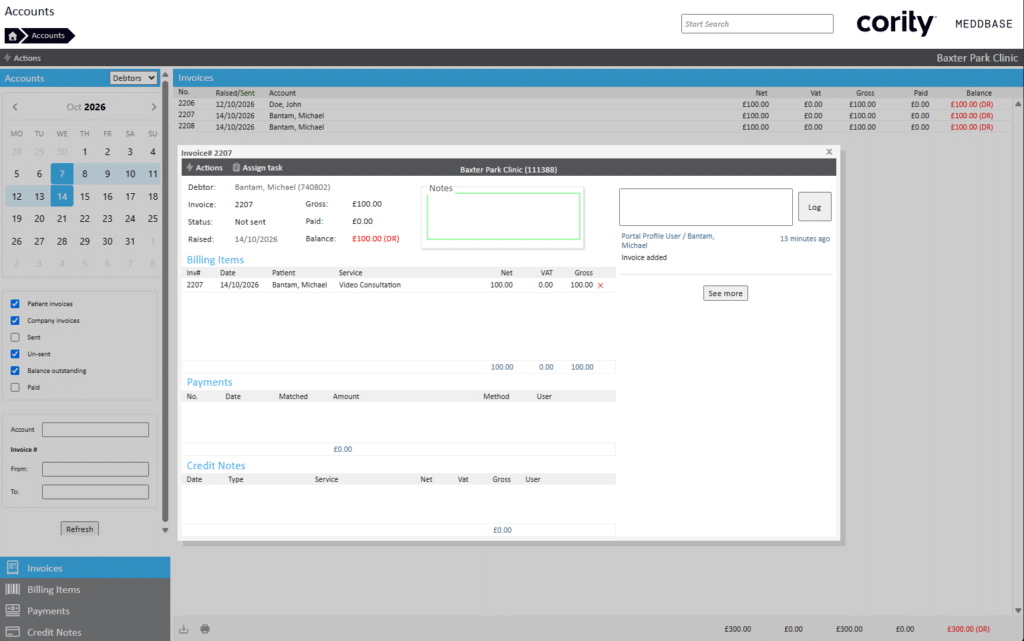Screen dimensions: 1024x641
Task: Enable the Paid filter checkbox
Action: pyautogui.click(x=15, y=387)
